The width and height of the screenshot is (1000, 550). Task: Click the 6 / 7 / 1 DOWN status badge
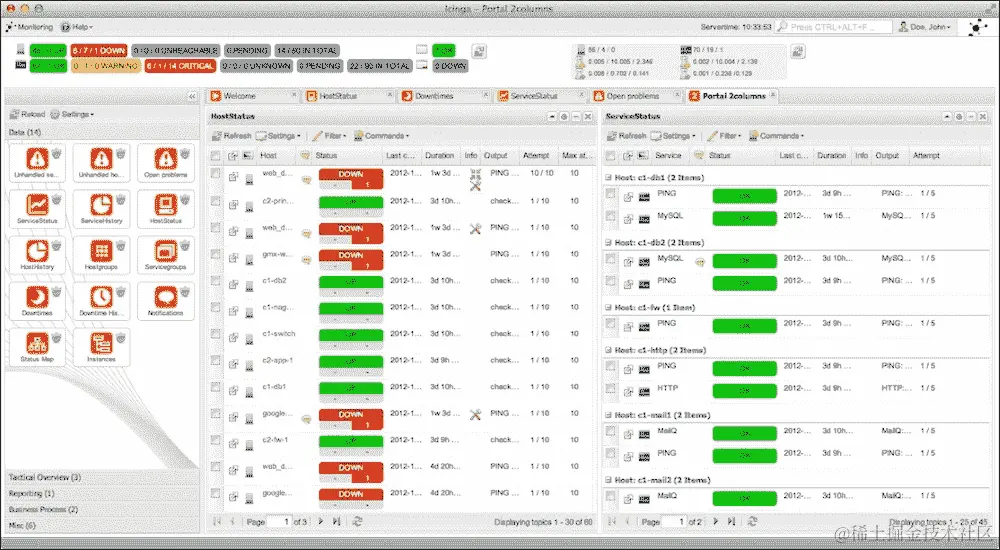[99, 50]
